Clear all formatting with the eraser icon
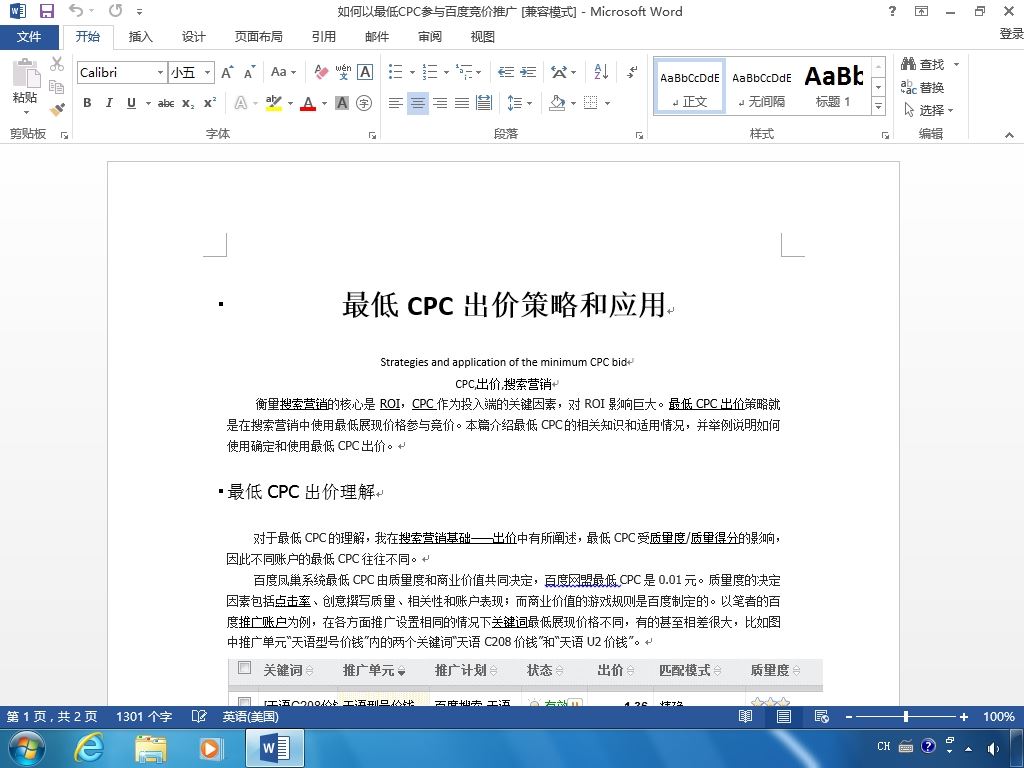1024x768 pixels. (321, 72)
